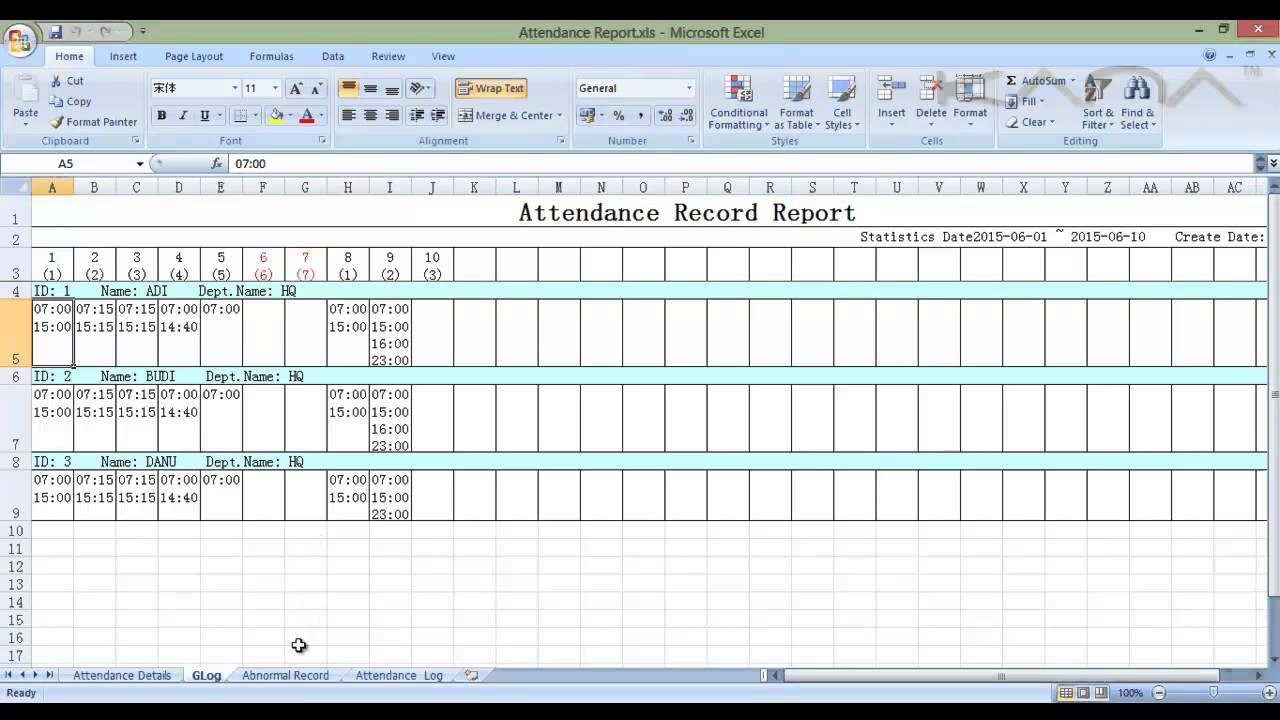Viewport: 1280px width, 720px height.
Task: Open Find & Select menu
Action: (x=1138, y=102)
